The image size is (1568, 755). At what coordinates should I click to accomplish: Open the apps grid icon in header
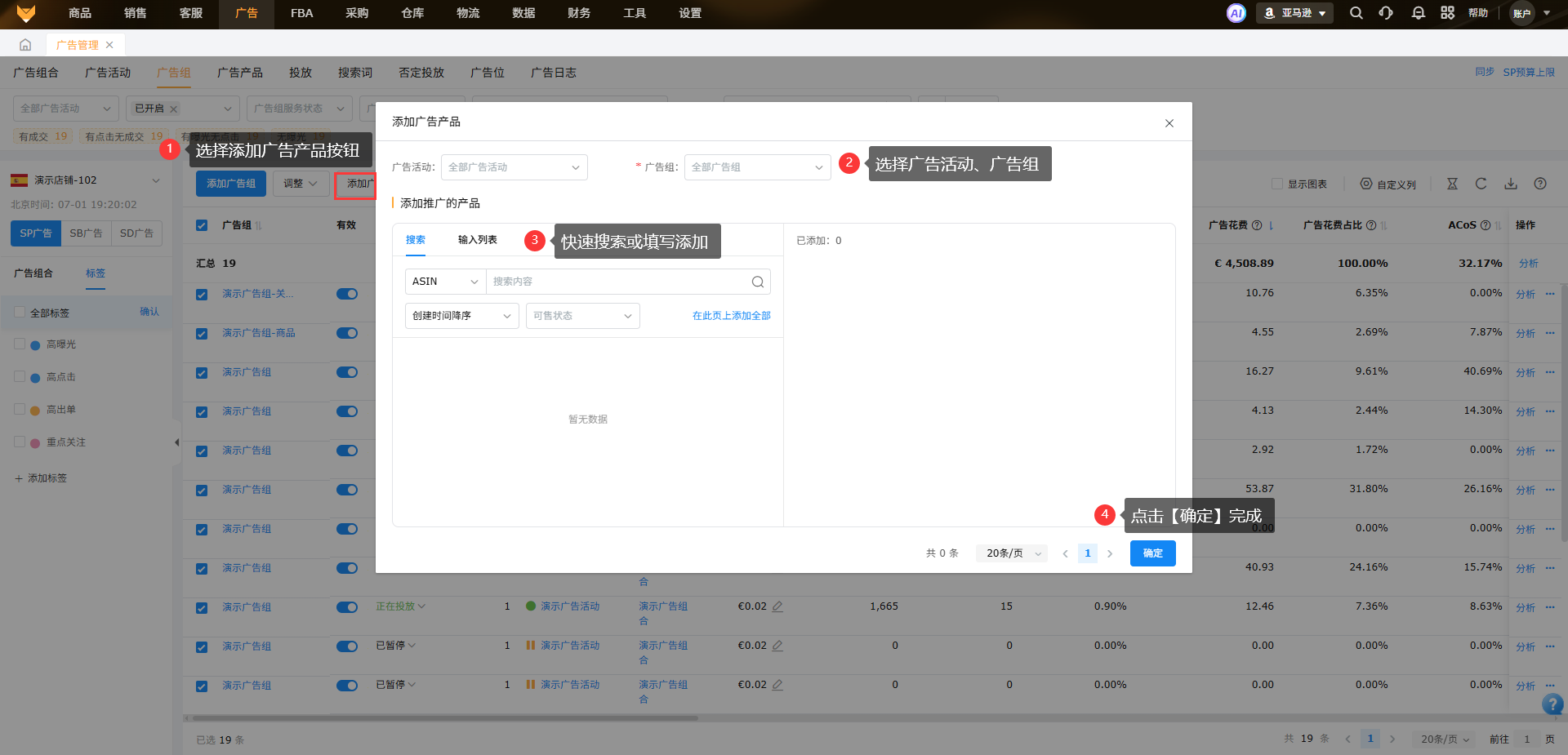(x=1447, y=13)
